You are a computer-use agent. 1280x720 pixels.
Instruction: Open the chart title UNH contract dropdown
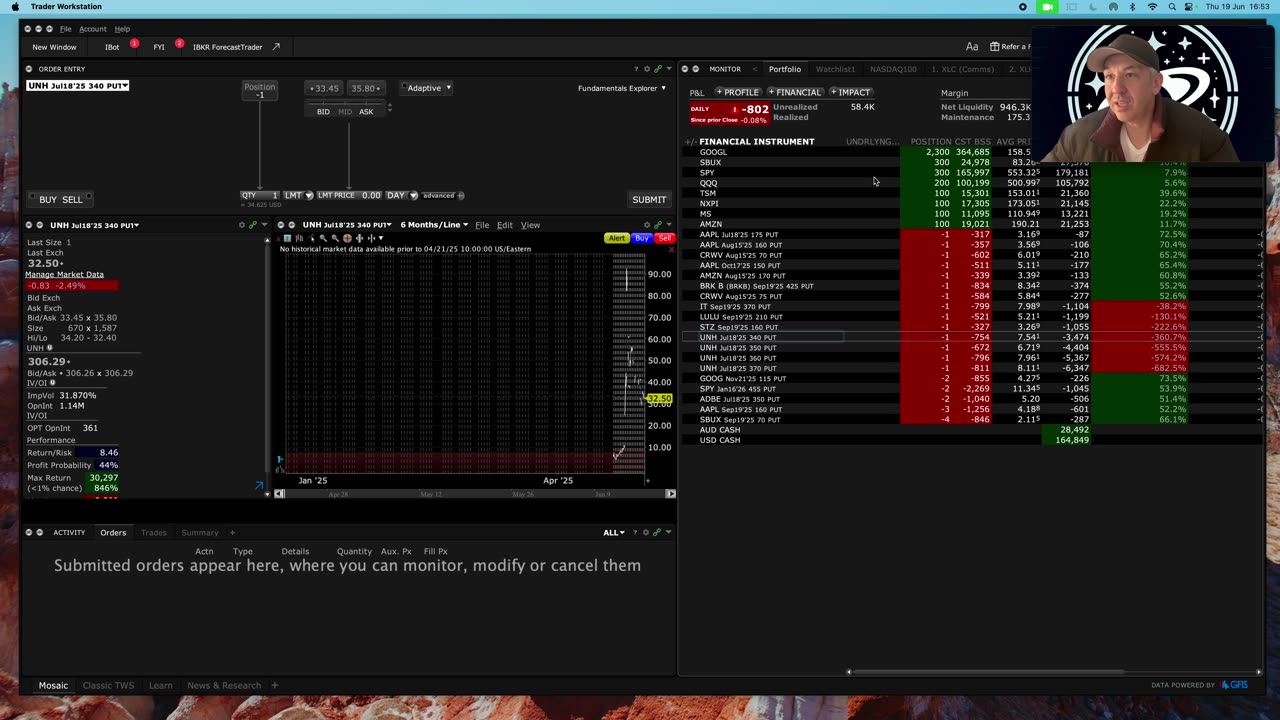coord(347,225)
